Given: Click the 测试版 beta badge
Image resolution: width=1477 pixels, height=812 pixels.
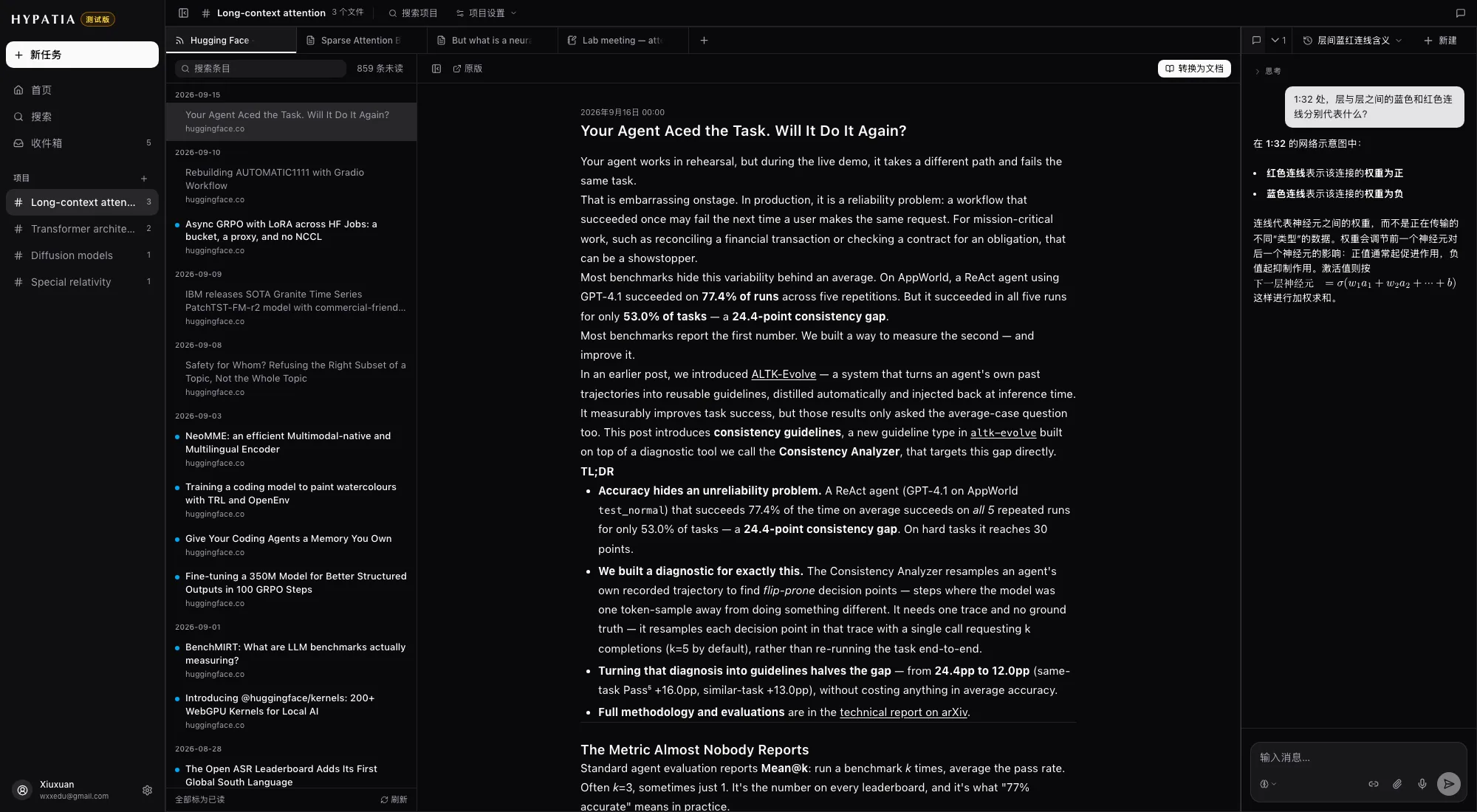Looking at the screenshot, I should click(x=98, y=19).
